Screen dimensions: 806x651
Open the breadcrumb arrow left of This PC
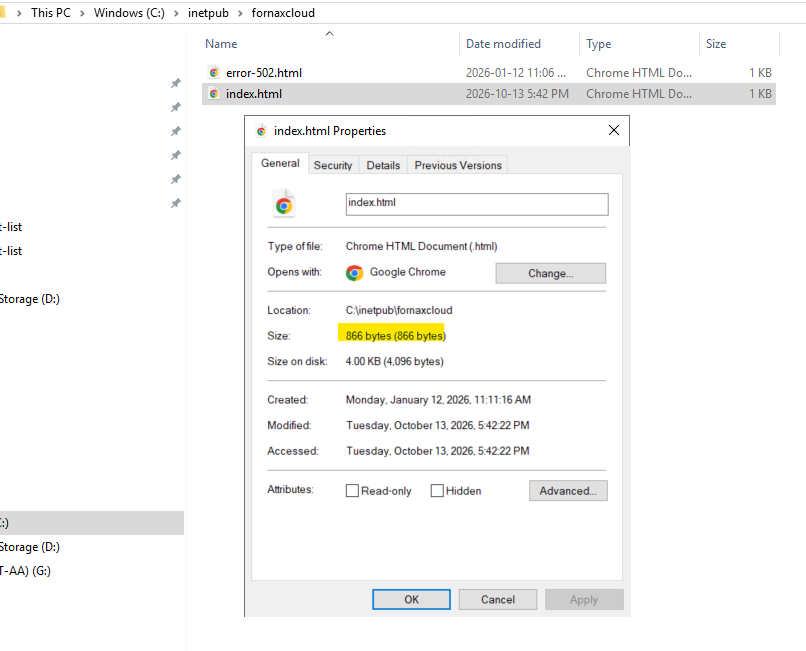[19, 13]
